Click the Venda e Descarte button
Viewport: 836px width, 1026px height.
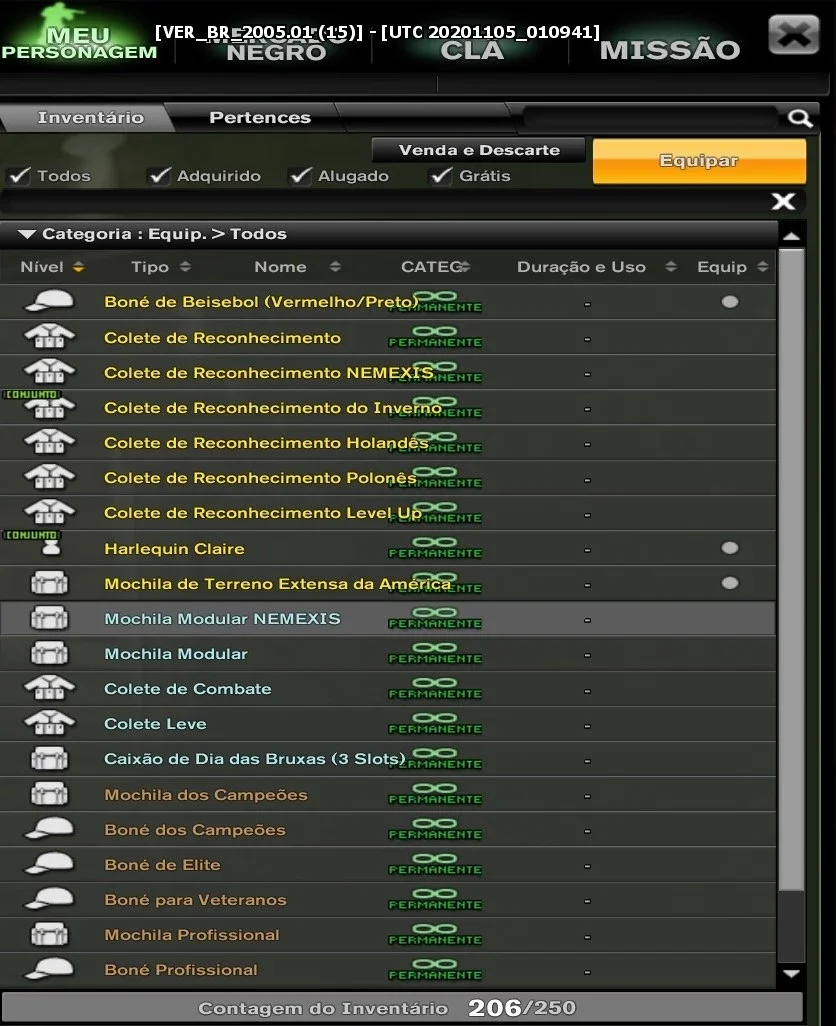point(479,150)
